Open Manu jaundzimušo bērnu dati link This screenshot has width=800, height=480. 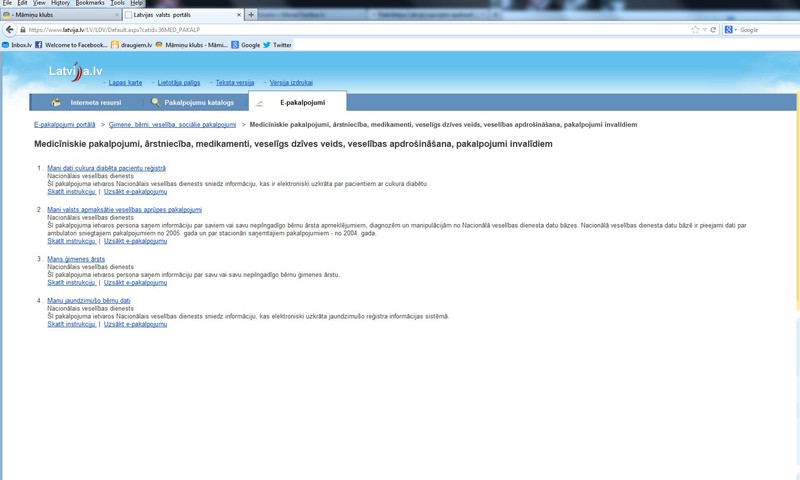click(x=88, y=300)
